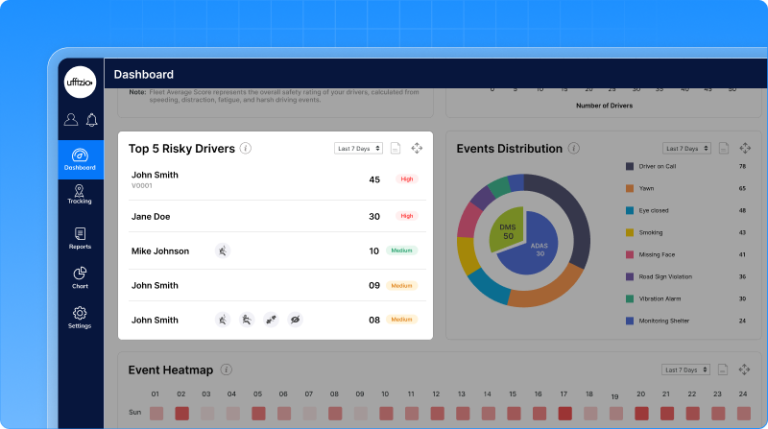Export the Top 5 Risky Drivers report
The image size is (768, 429).
(x=395, y=148)
